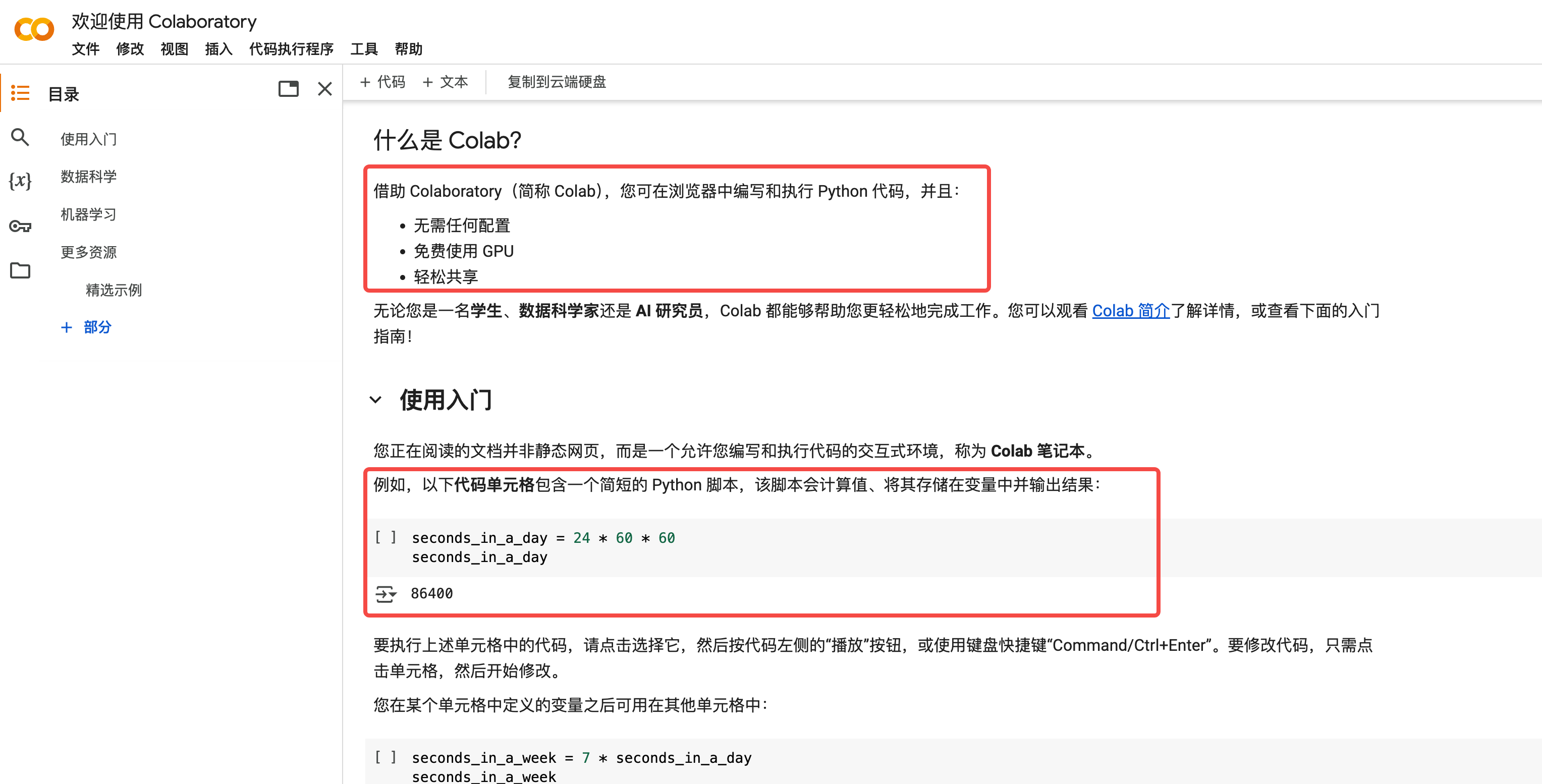Open the Colab 简介 link
Viewport: 1542px width, 784px height.
[1130, 311]
